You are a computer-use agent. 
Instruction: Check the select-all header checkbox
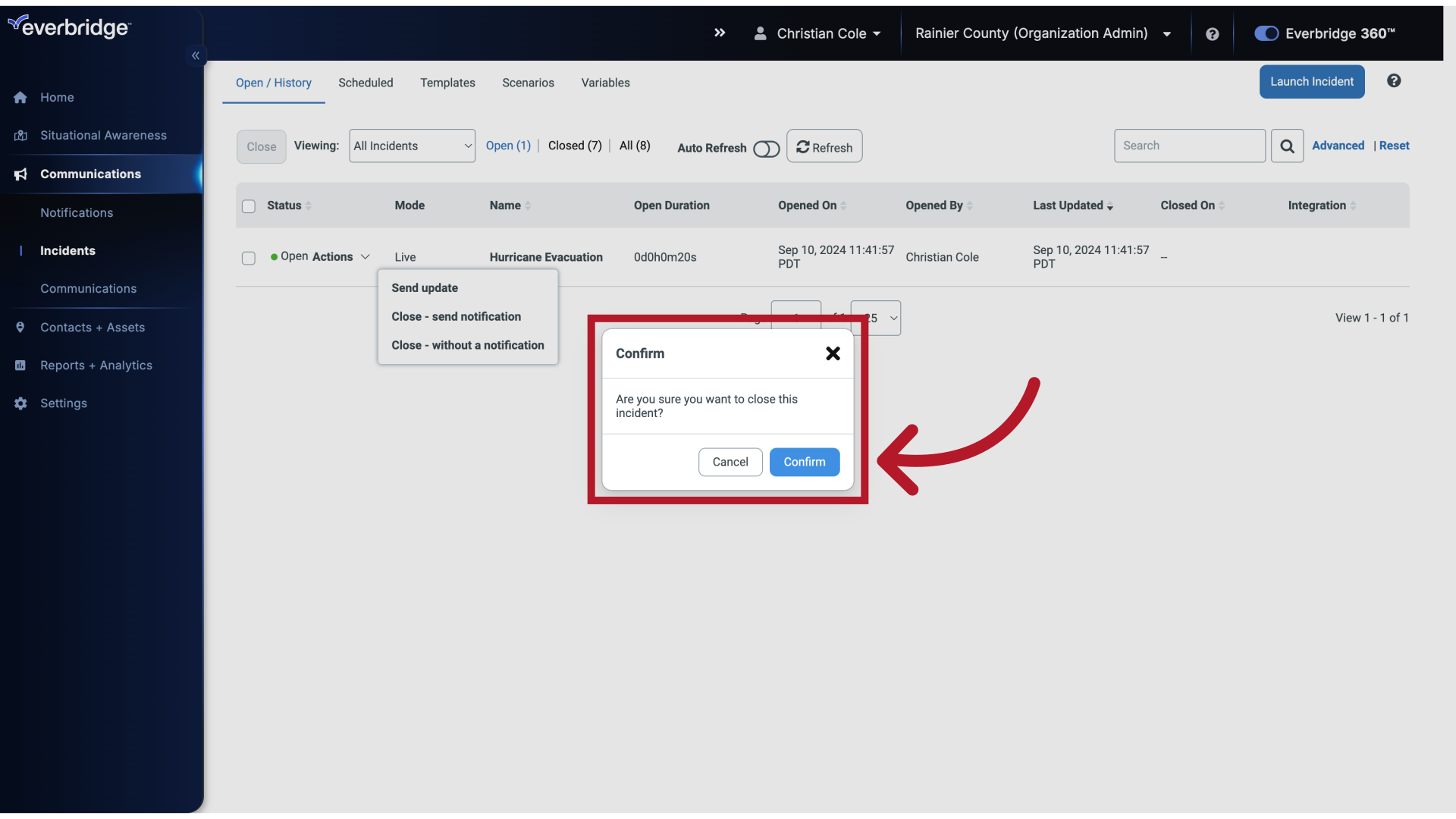[x=249, y=206]
